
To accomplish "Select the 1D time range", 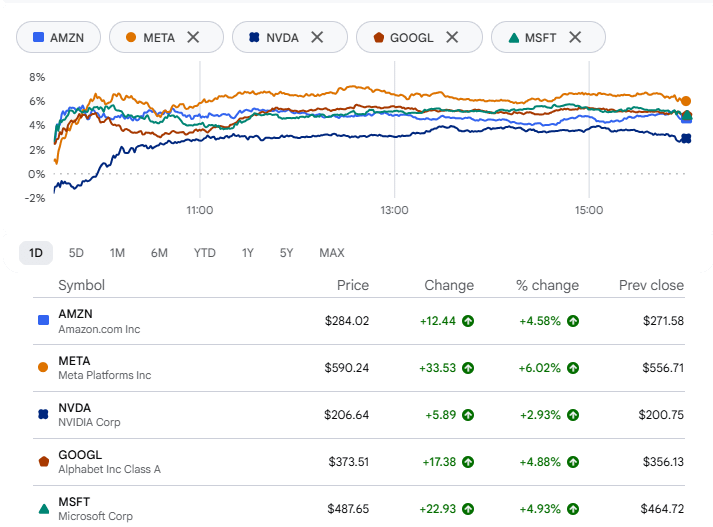I will [36, 253].
